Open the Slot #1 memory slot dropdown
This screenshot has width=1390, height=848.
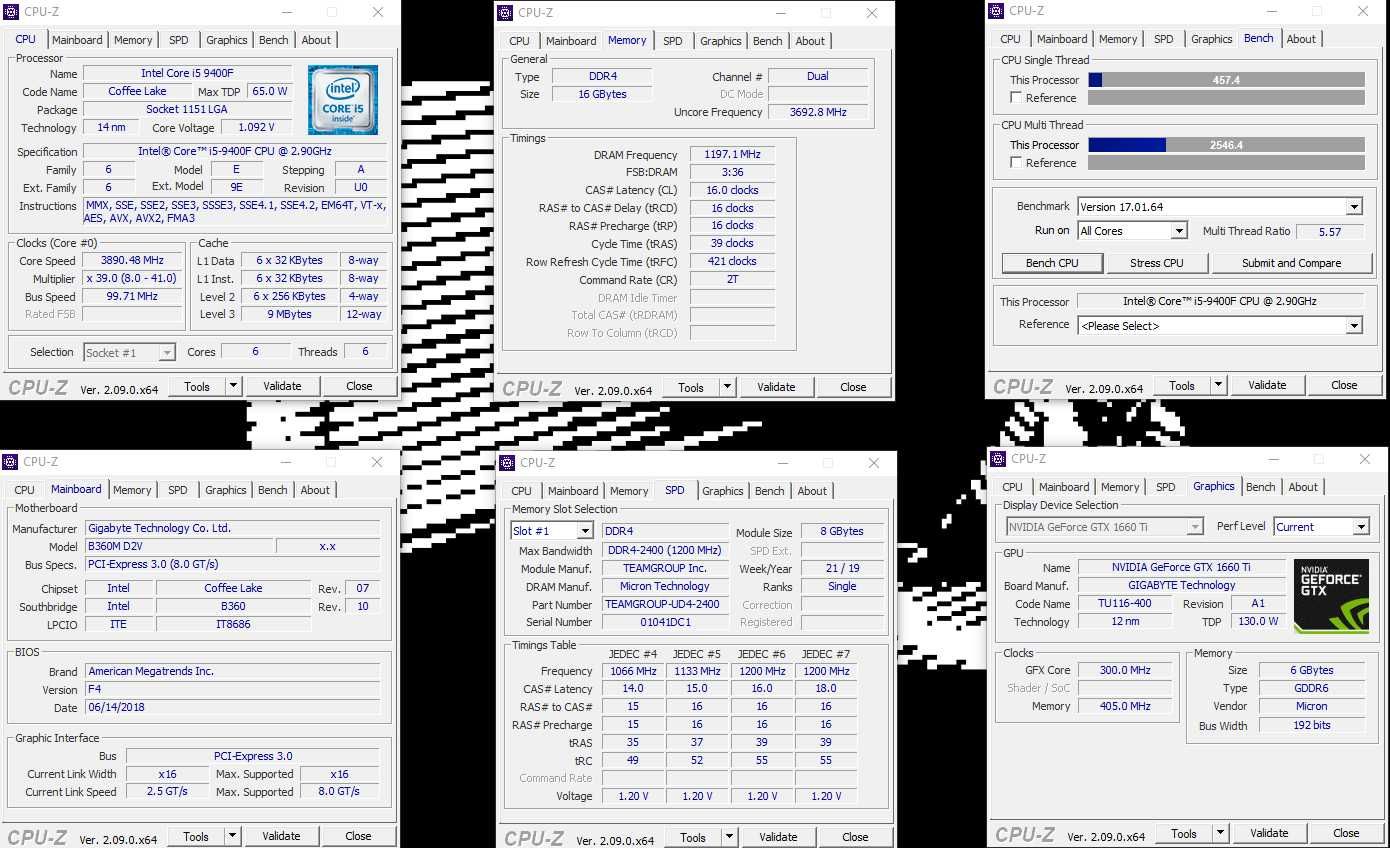[584, 532]
